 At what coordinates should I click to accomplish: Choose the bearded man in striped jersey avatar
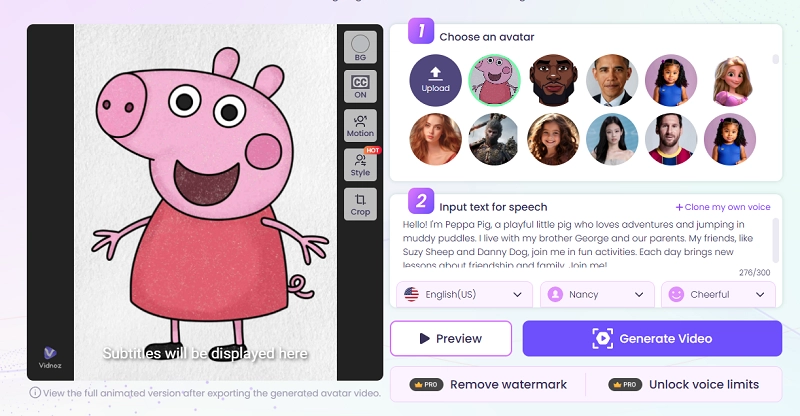pyautogui.click(x=671, y=139)
